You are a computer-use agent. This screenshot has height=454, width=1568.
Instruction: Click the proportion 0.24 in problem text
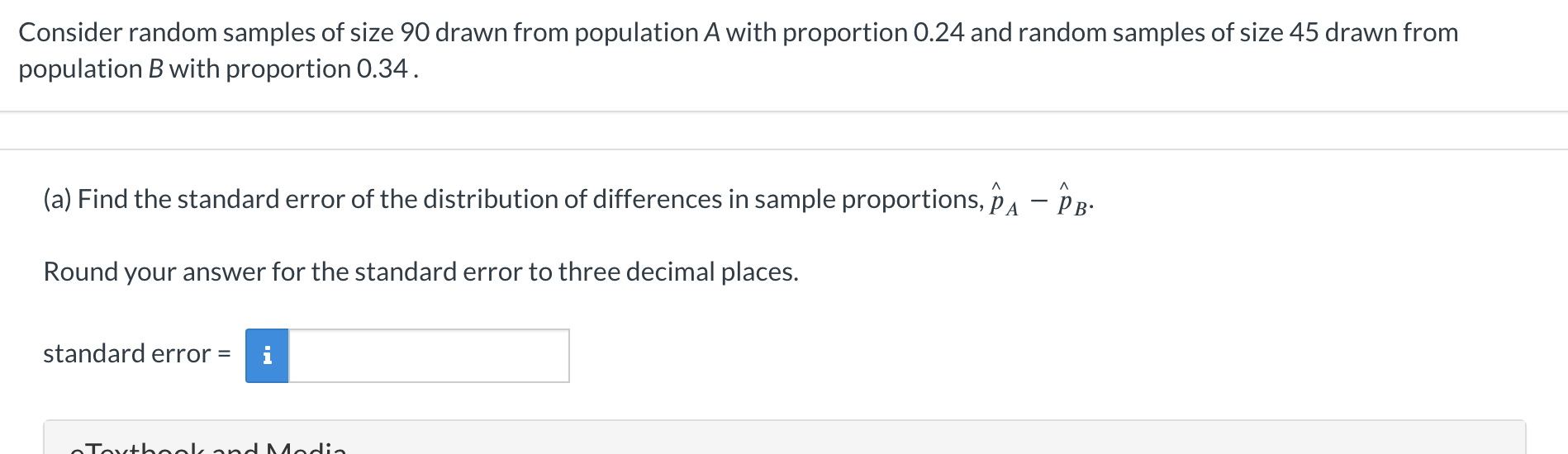click(938, 32)
